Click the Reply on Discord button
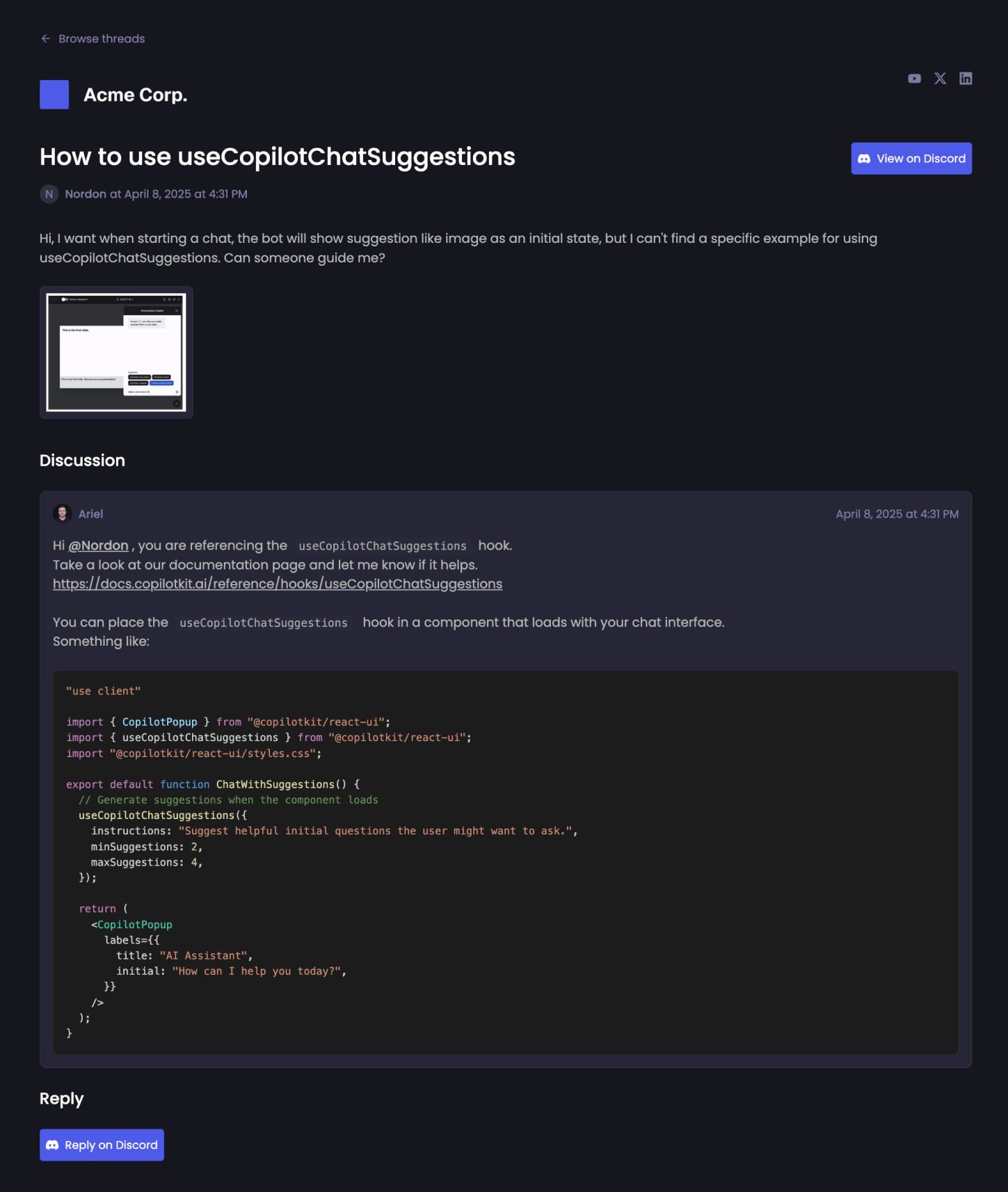Viewport: 1008px width, 1192px height. tap(102, 1145)
